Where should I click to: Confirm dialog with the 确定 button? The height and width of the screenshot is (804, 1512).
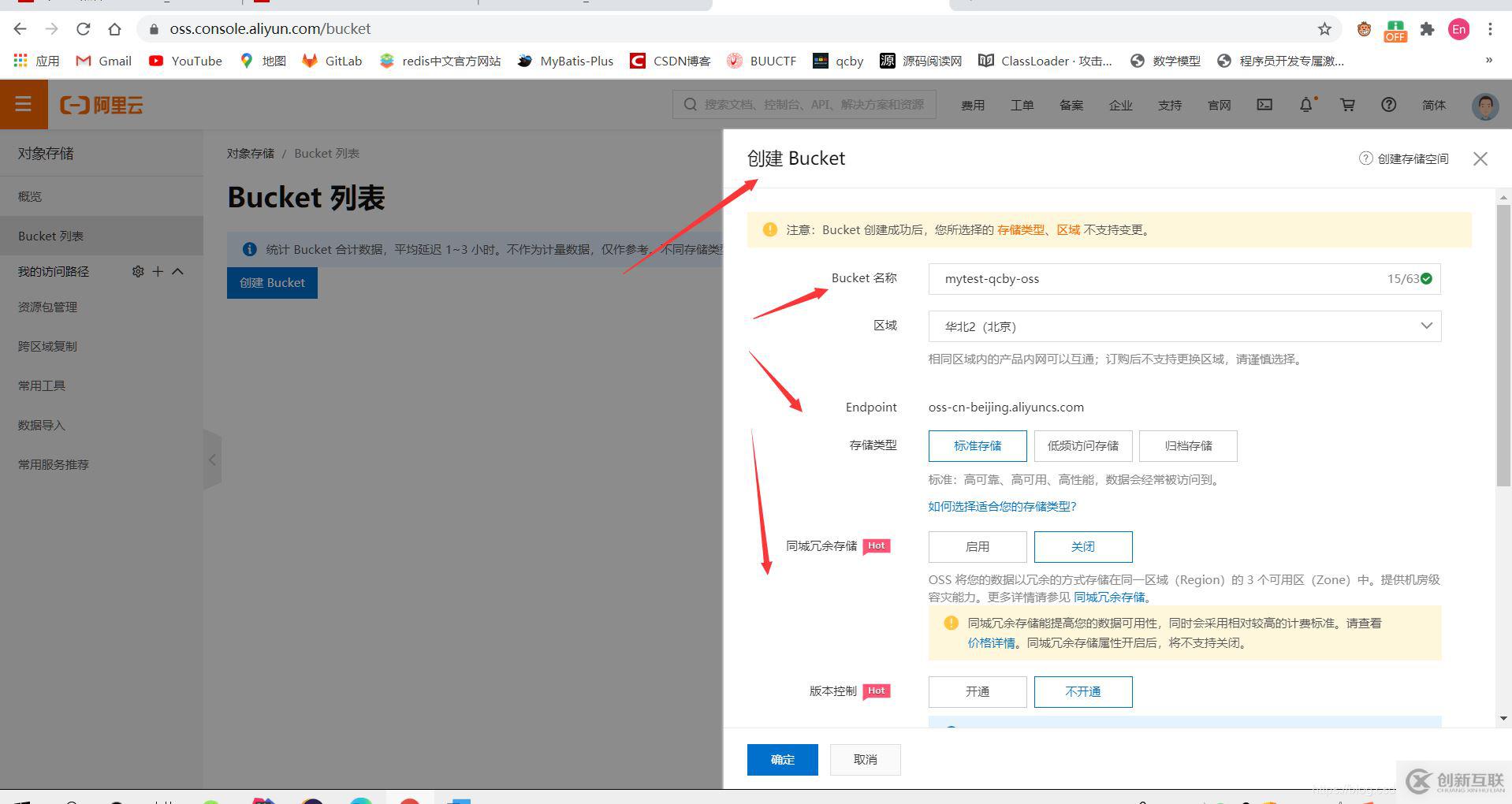coord(781,759)
